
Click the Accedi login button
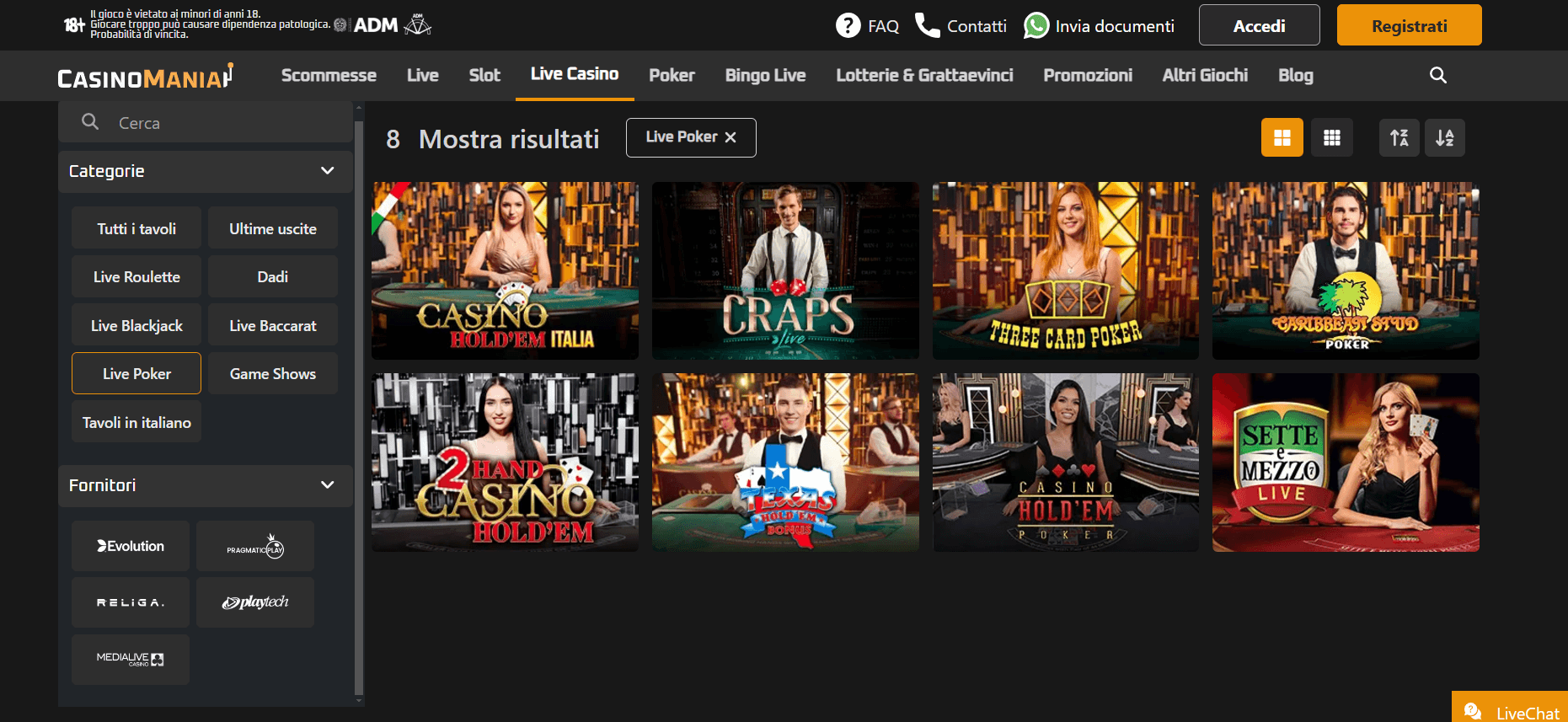click(1260, 25)
